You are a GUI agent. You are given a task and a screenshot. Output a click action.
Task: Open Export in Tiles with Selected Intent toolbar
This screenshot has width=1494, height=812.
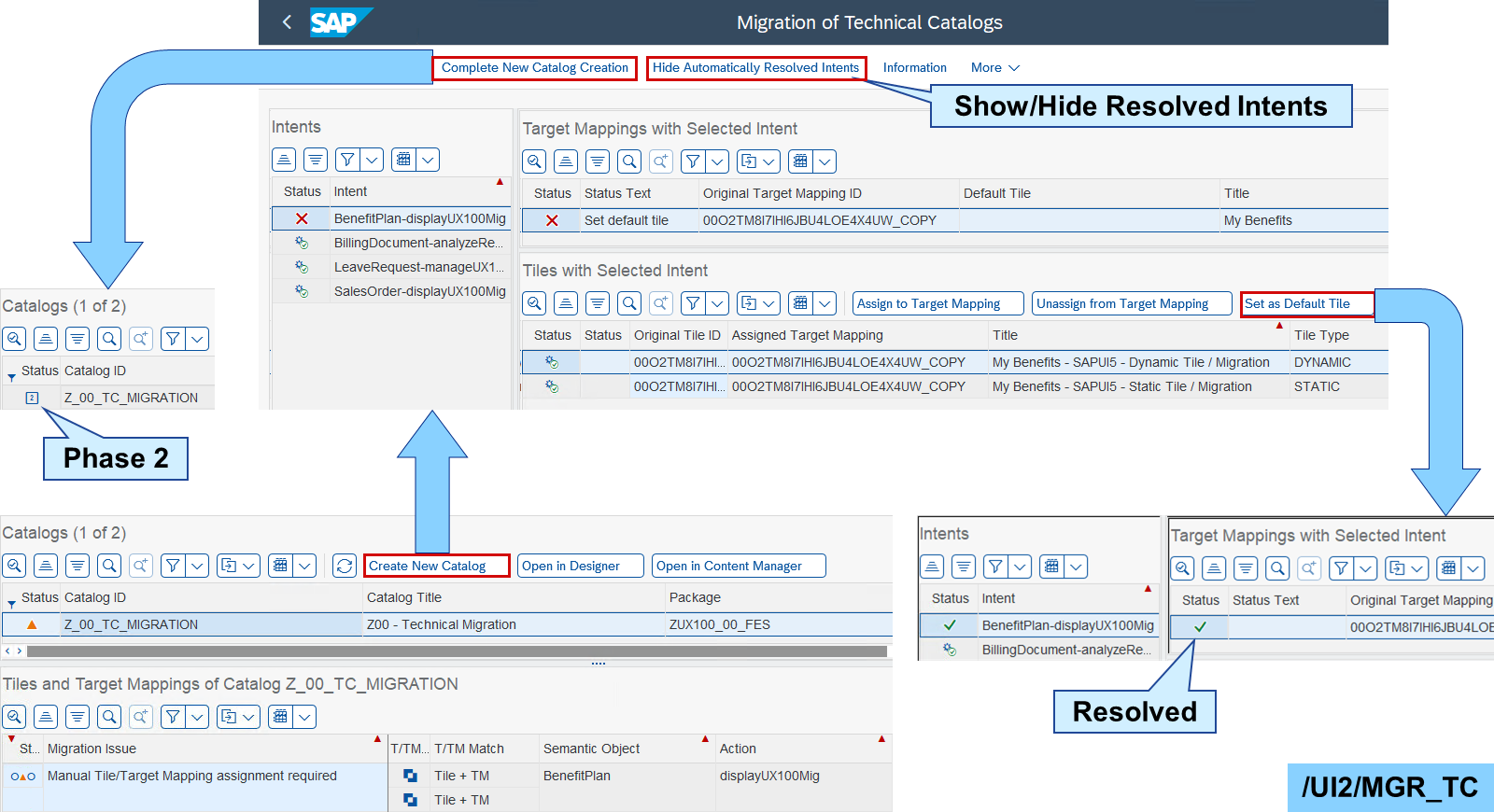pos(758,303)
